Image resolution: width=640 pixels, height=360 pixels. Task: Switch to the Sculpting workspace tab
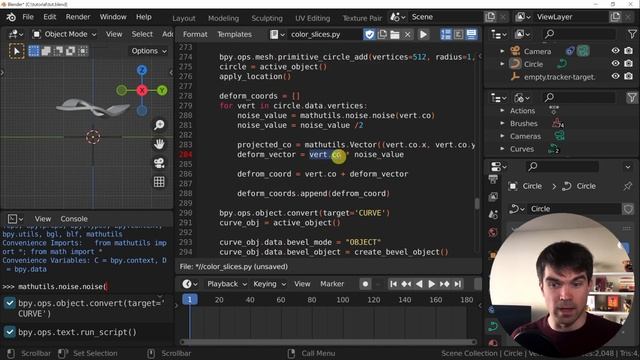pyautogui.click(x=267, y=18)
